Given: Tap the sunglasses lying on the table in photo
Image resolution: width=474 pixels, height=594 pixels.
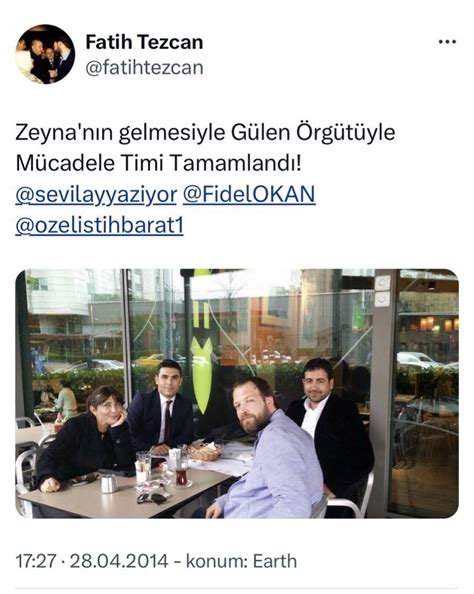Looking at the screenshot, I should (x=152, y=499).
